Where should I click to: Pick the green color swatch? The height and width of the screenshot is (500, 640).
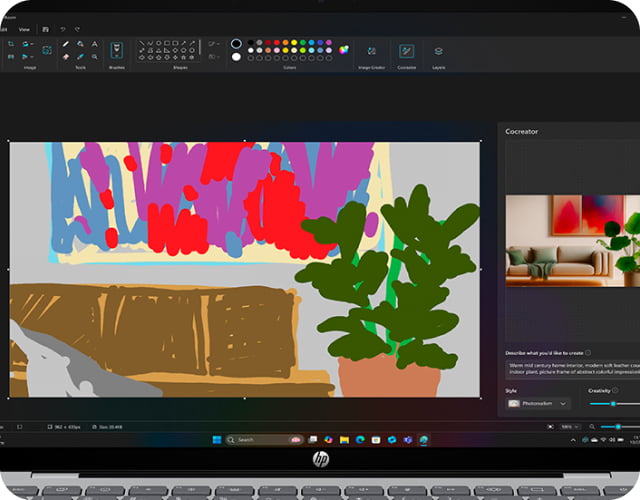303,42
